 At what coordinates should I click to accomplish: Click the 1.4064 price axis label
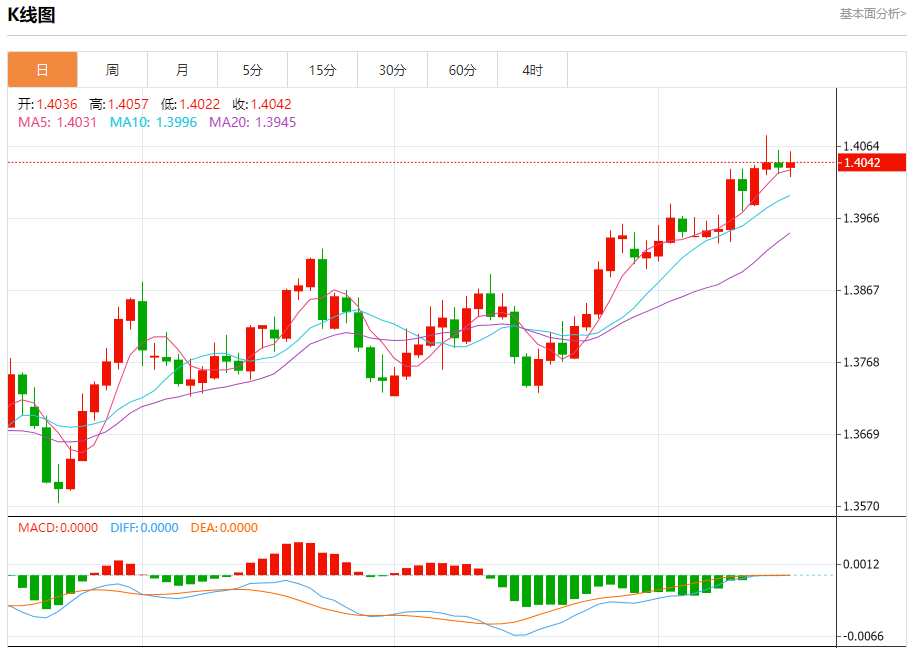[x=861, y=146]
